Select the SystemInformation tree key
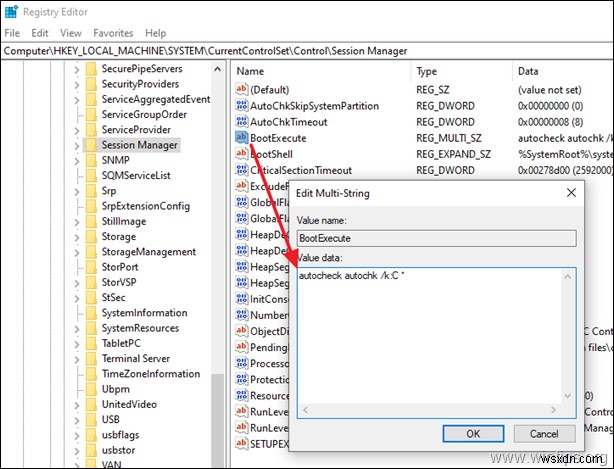The image size is (614, 469). coord(144,313)
